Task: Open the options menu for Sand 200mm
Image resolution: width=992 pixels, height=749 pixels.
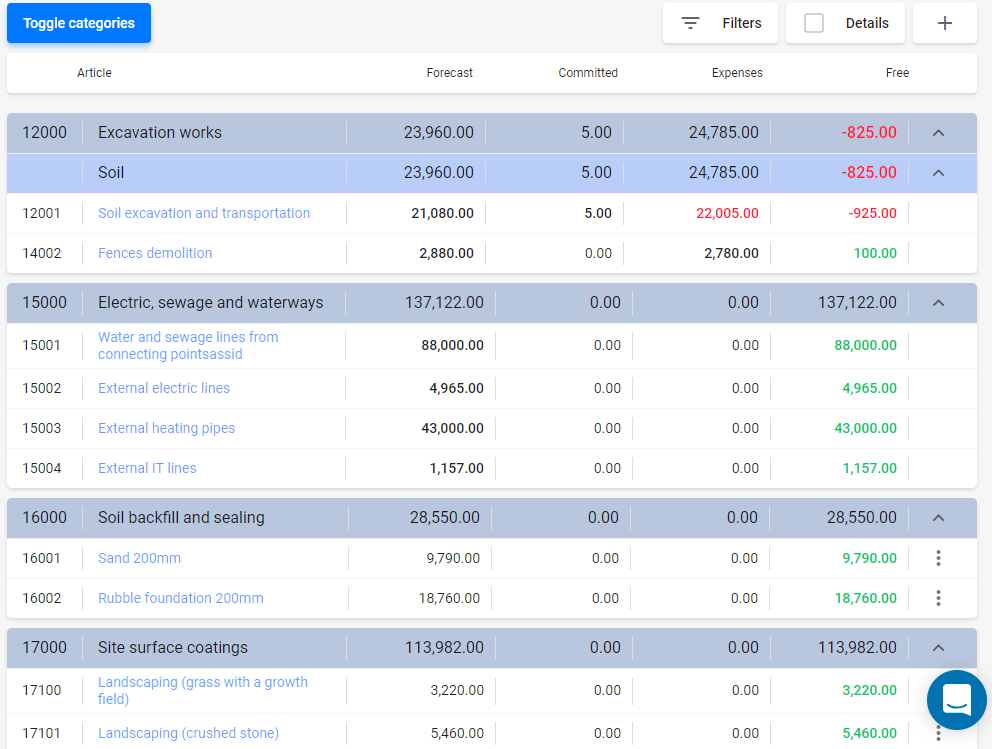Action: (x=939, y=558)
